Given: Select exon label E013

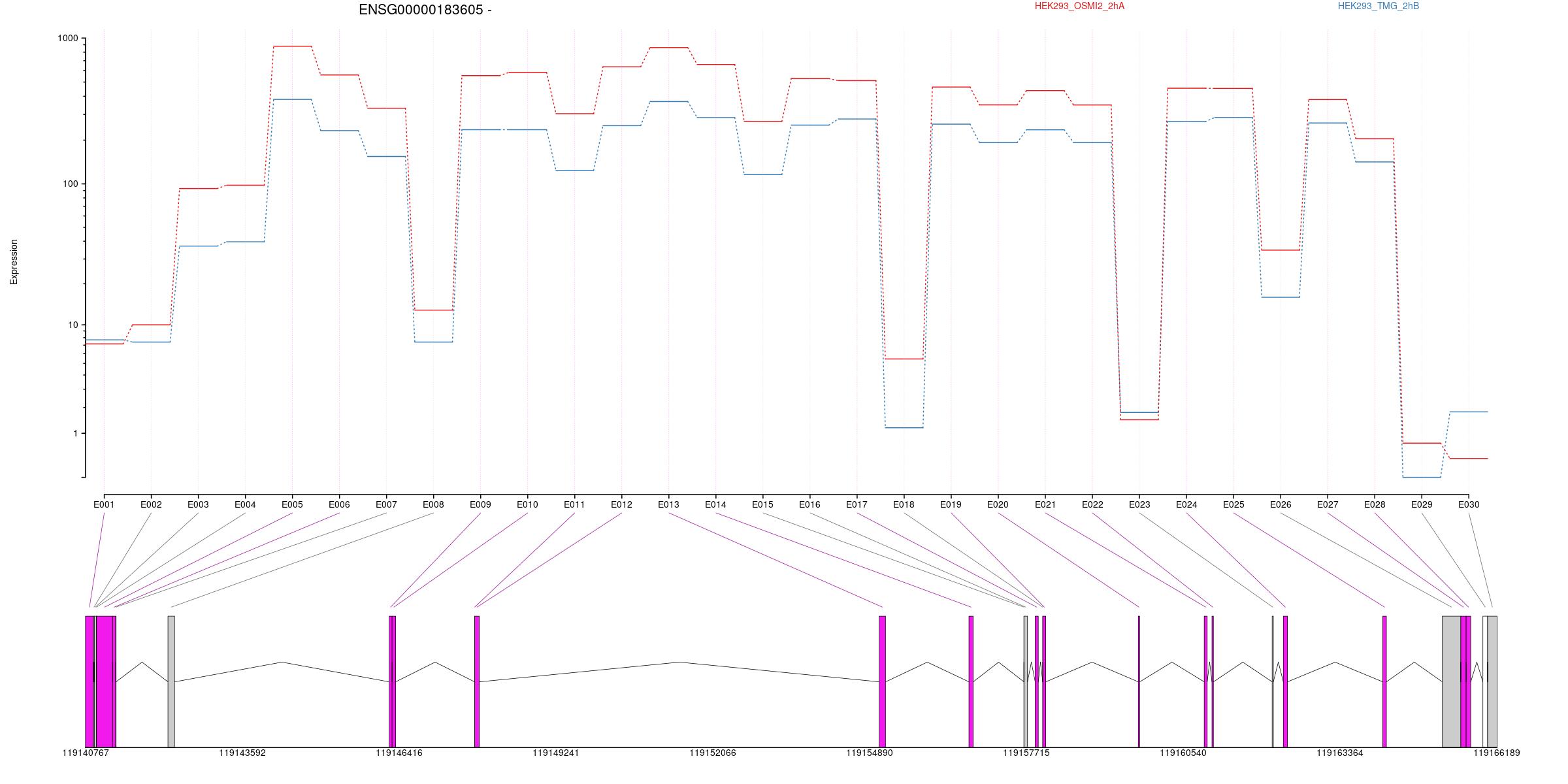Looking at the screenshot, I should pos(668,504).
